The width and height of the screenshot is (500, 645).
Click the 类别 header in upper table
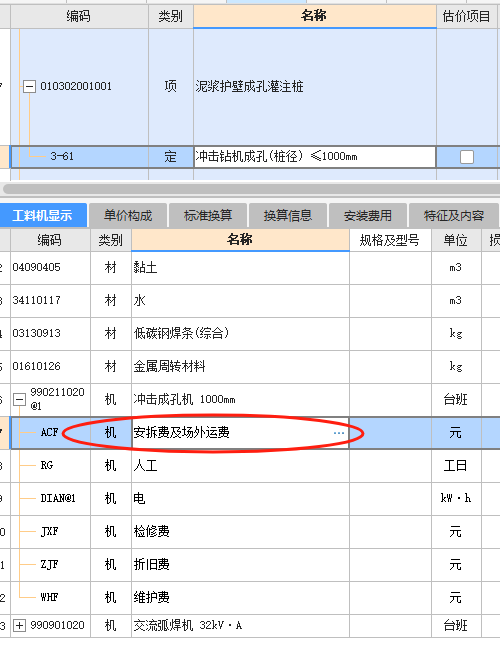[x=171, y=16]
